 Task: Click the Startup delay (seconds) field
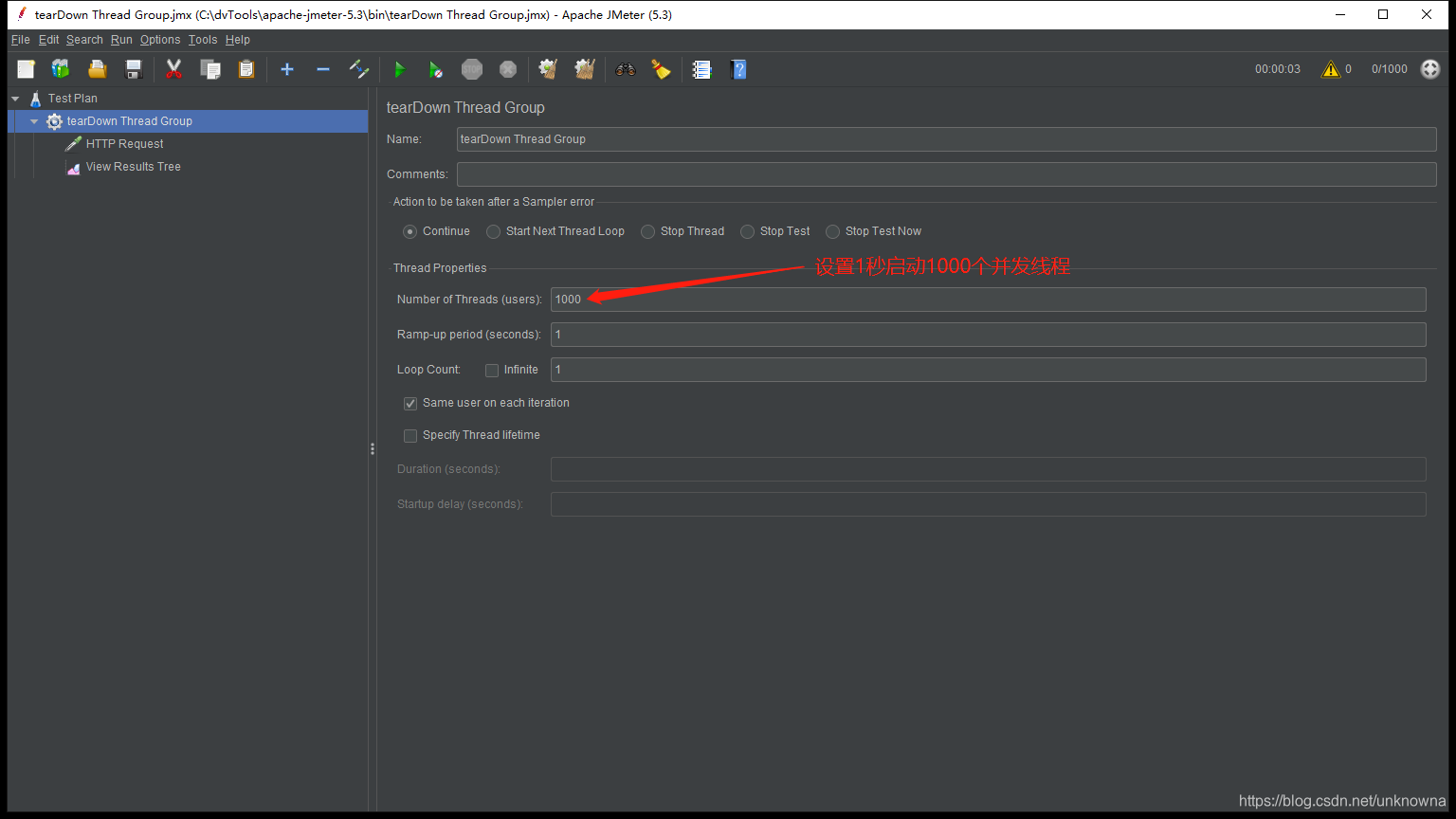[x=988, y=504]
